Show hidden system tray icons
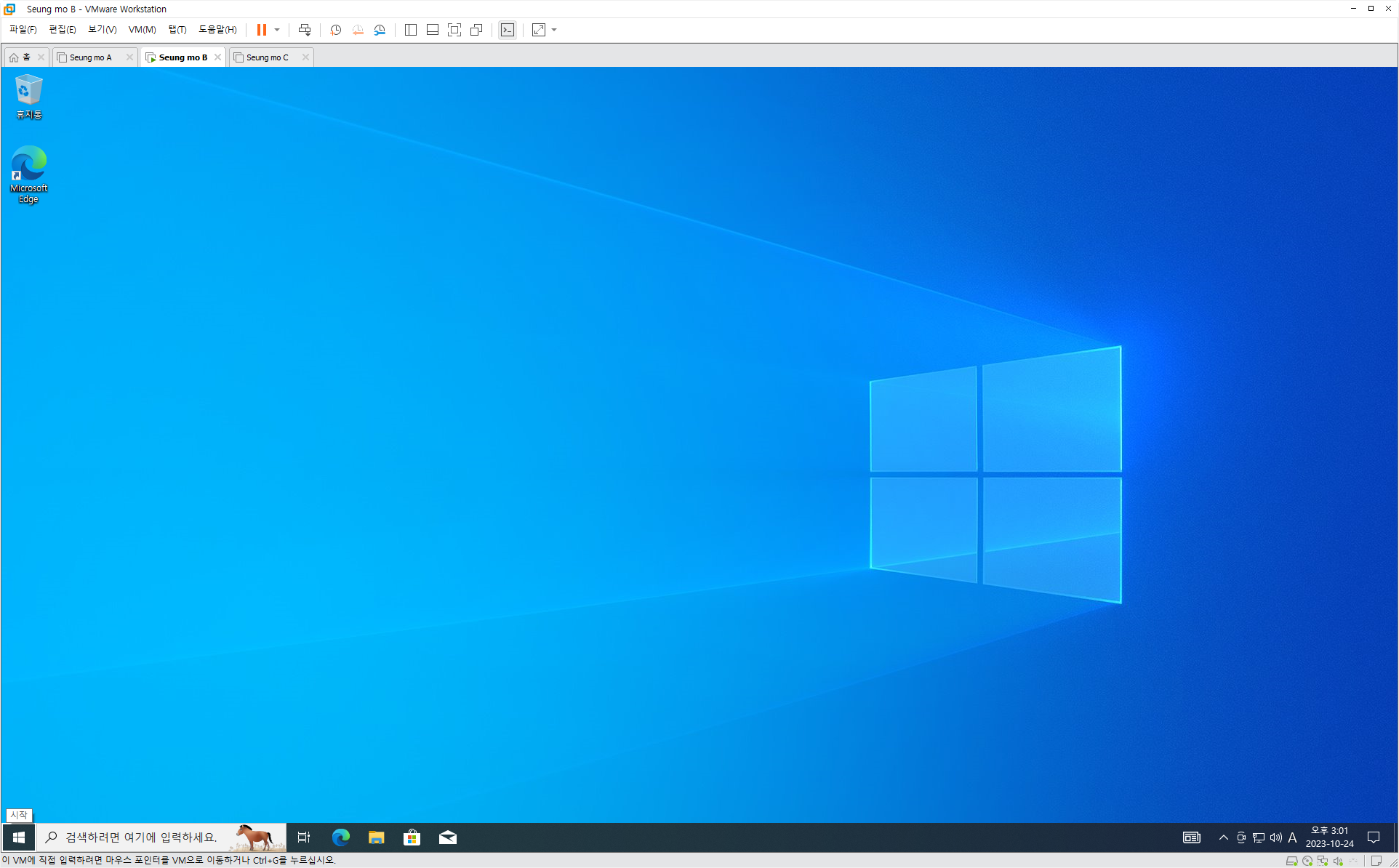The width and height of the screenshot is (1399, 868). 1224,837
